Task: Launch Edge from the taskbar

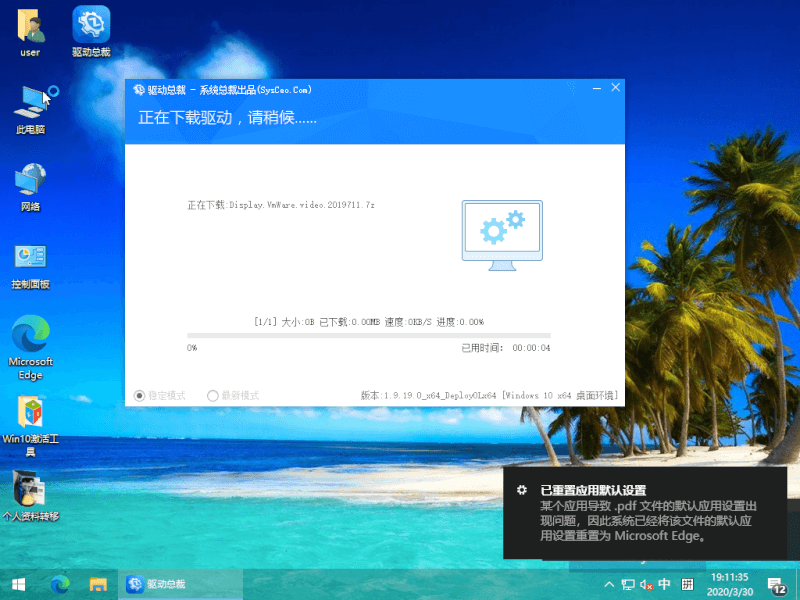Action: 60,584
